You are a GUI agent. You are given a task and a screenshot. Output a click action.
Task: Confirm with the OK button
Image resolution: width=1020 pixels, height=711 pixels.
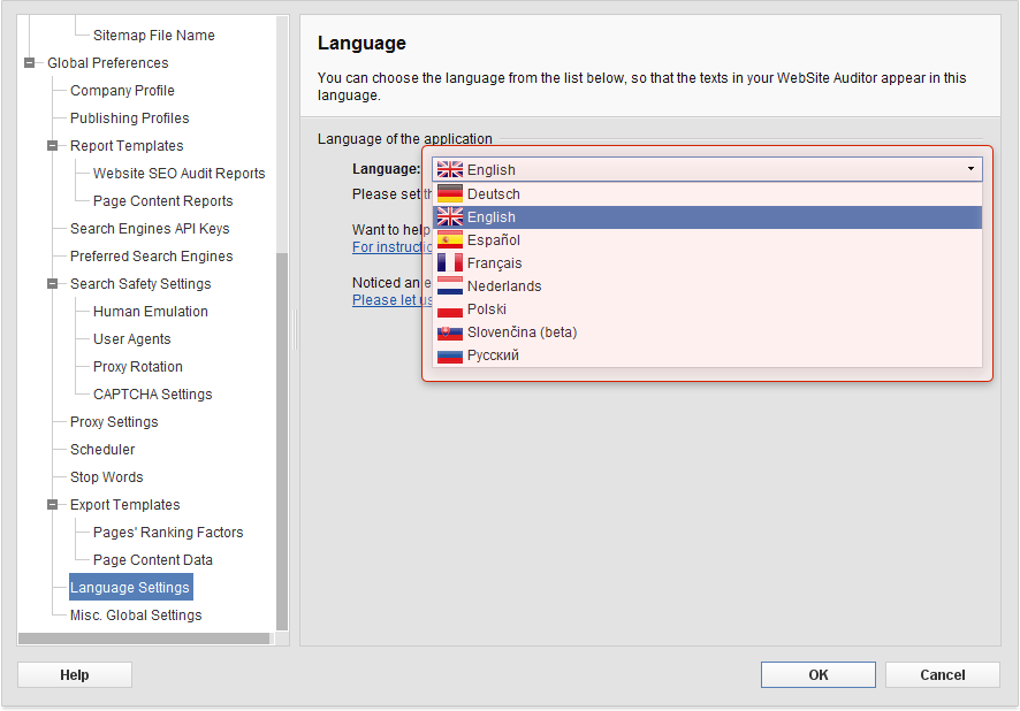[818, 675]
